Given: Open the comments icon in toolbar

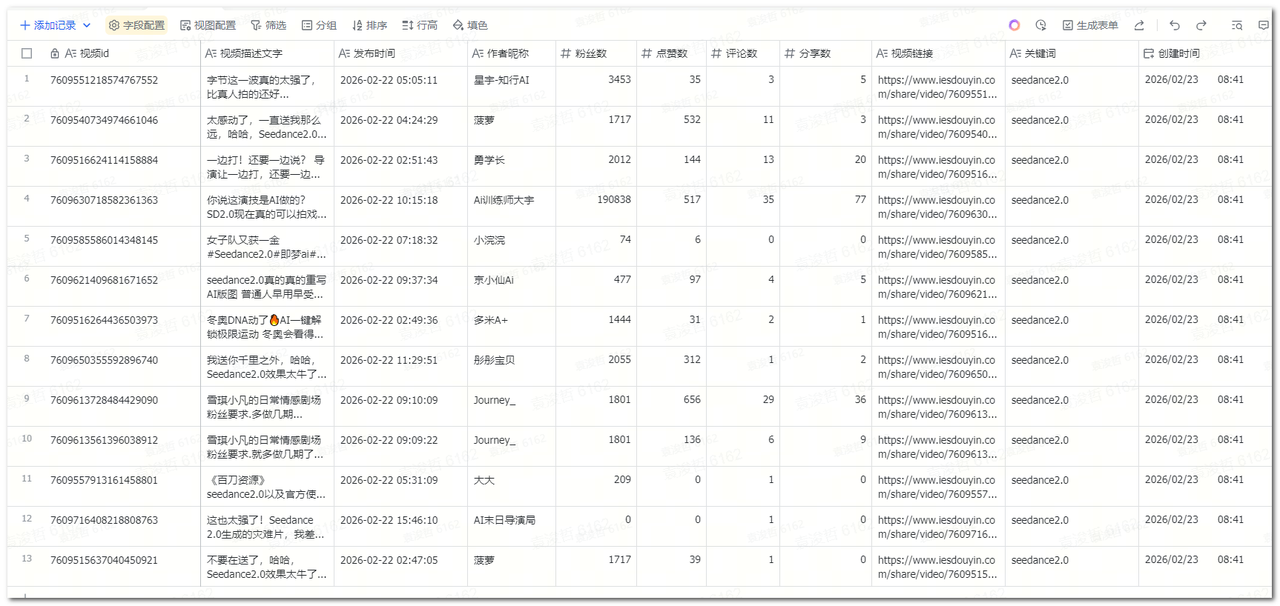Looking at the screenshot, I should pyautogui.click(x=1264, y=25).
